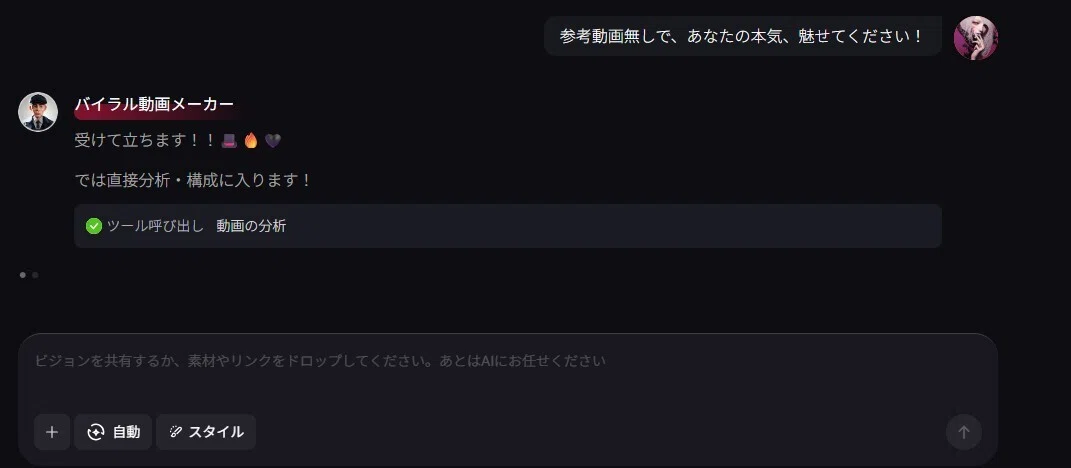Click the typing indicator dots
The width and height of the screenshot is (1071, 468).
(29, 275)
